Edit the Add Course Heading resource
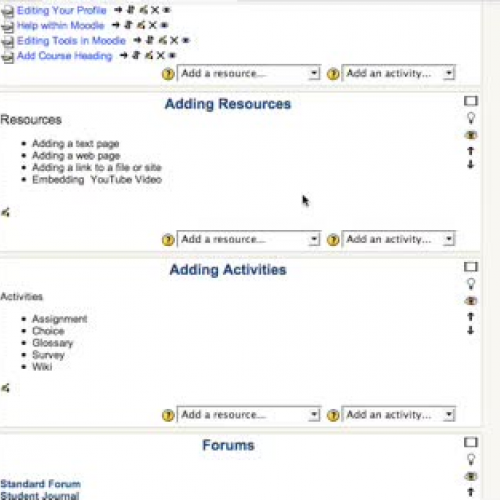This screenshot has width=500, height=500. point(149,55)
